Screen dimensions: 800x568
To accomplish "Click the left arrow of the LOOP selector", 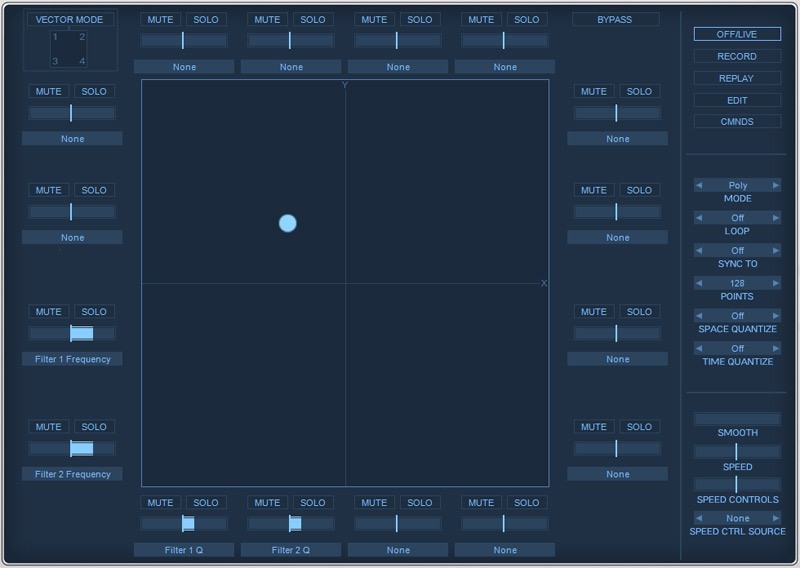I will pyautogui.click(x=699, y=218).
